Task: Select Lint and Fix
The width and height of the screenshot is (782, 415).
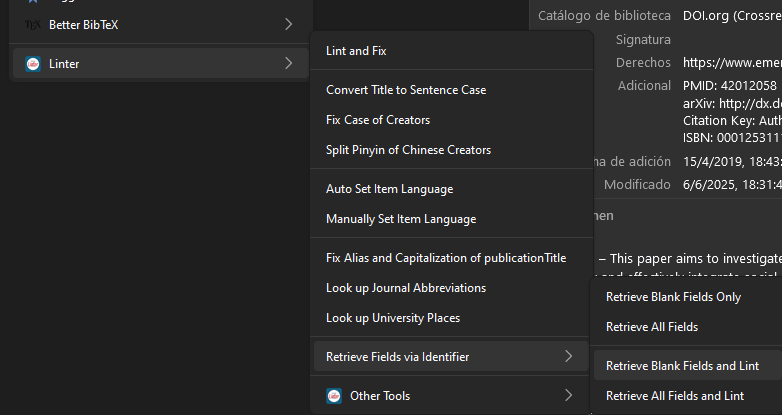Action: [x=356, y=50]
